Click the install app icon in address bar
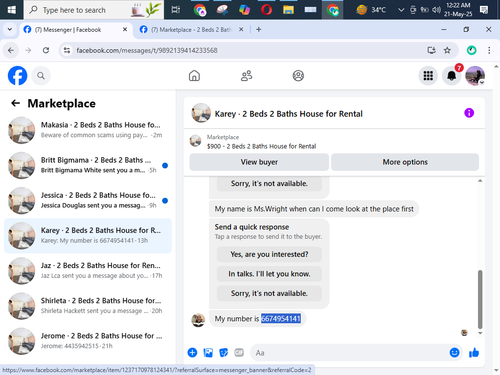Viewport: 500px width, 375px height. pos(431,50)
